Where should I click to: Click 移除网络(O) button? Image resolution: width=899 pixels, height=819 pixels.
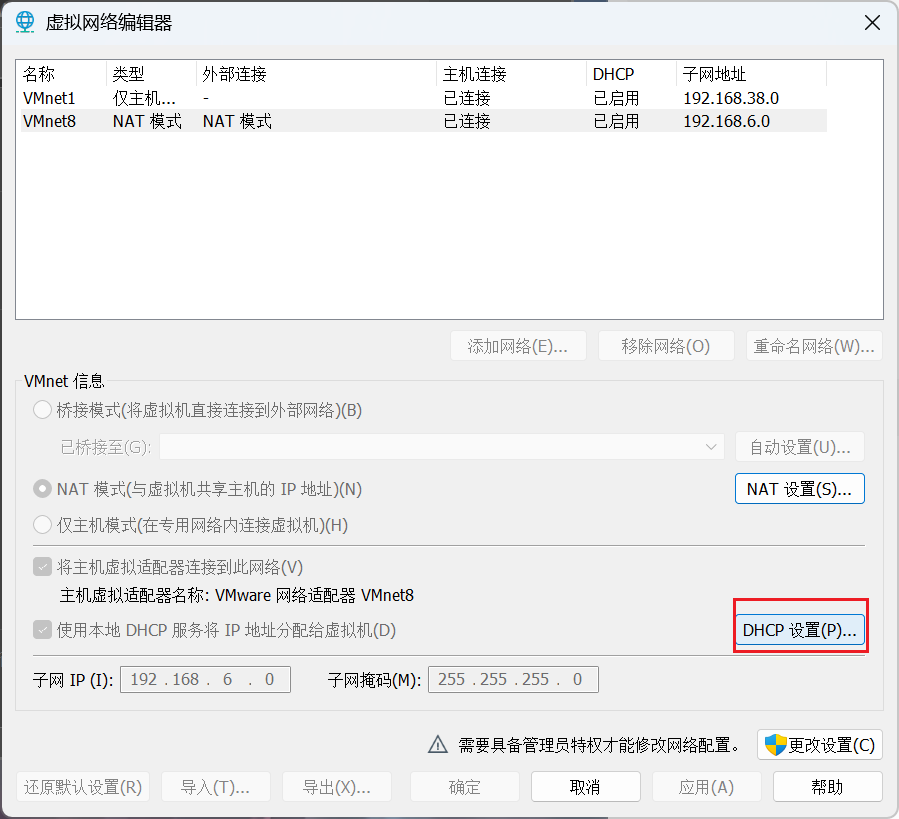tap(666, 346)
